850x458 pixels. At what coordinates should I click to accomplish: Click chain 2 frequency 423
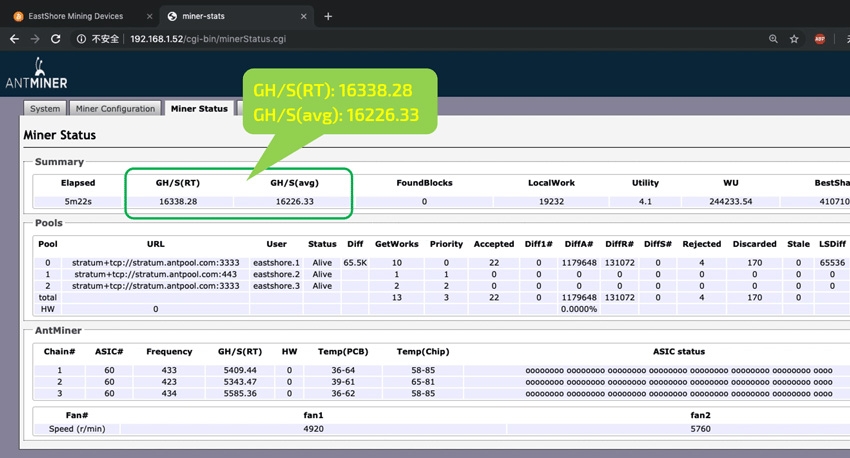pos(169,382)
